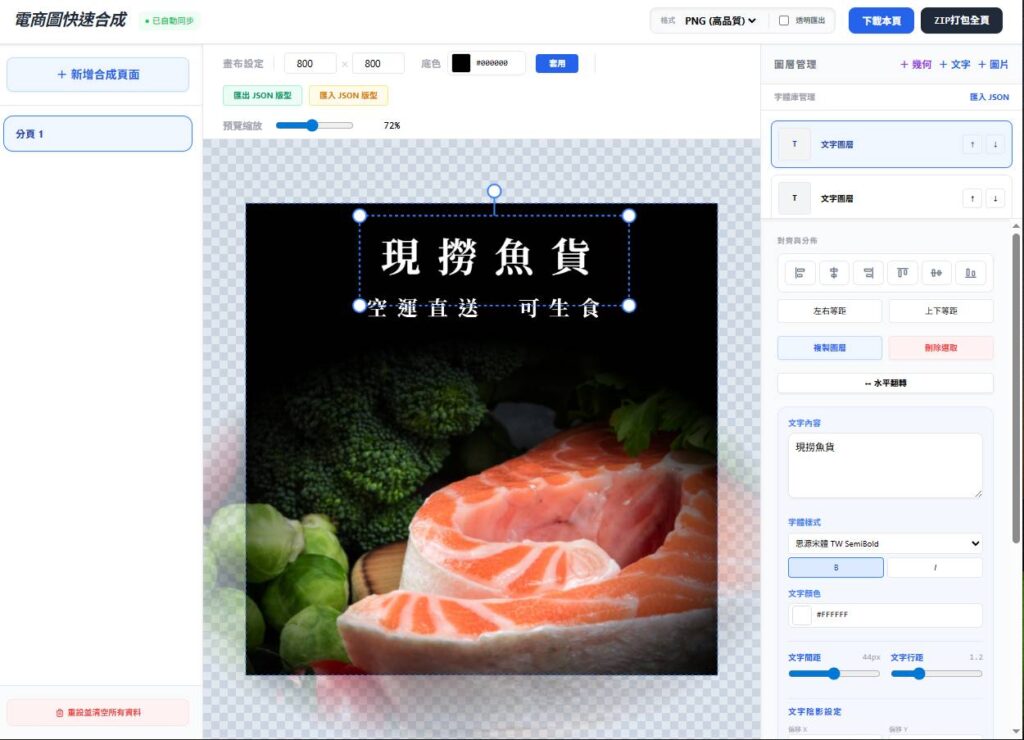Click the align right edges icon
Viewport: 1024px width, 740px height.
coord(868,273)
